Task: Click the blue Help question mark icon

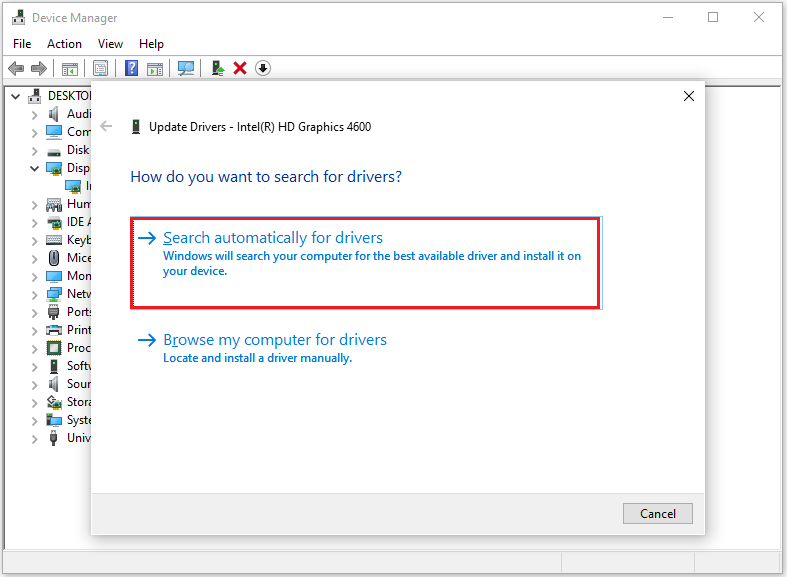Action: tap(132, 68)
